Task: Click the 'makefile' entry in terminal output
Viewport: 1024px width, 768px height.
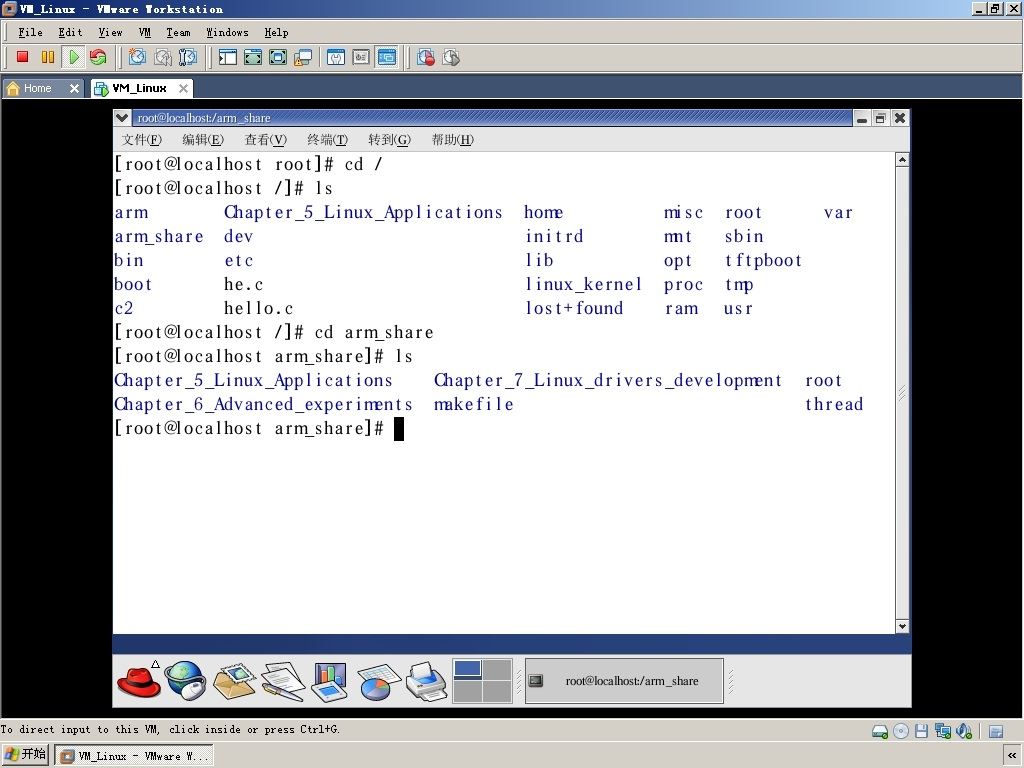Action: point(474,404)
